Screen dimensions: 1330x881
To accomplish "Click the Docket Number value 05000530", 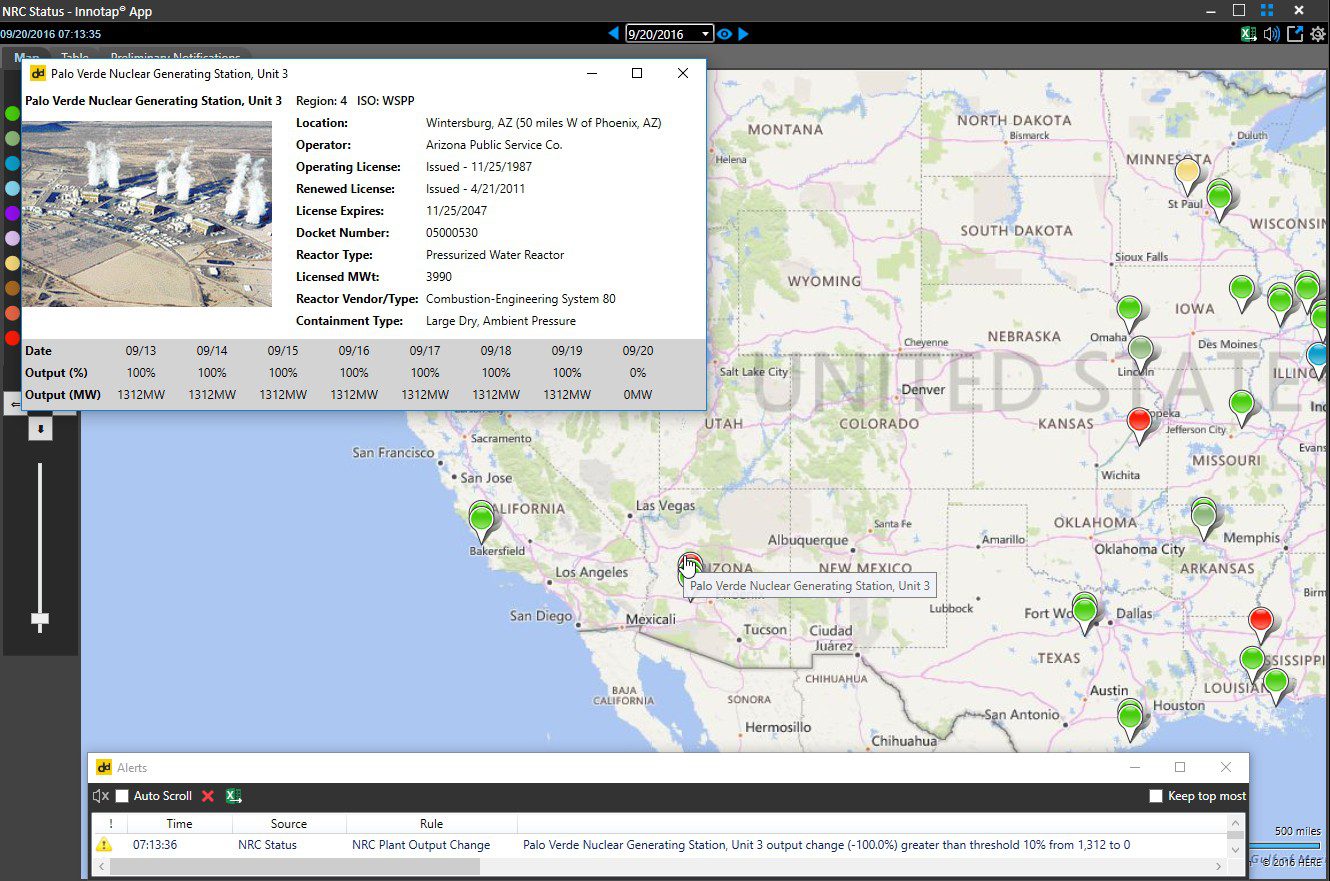I will (x=452, y=233).
